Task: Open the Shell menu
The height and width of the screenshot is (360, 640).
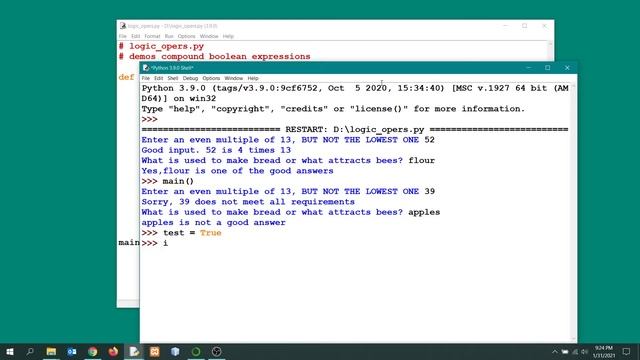Action: 173,78
